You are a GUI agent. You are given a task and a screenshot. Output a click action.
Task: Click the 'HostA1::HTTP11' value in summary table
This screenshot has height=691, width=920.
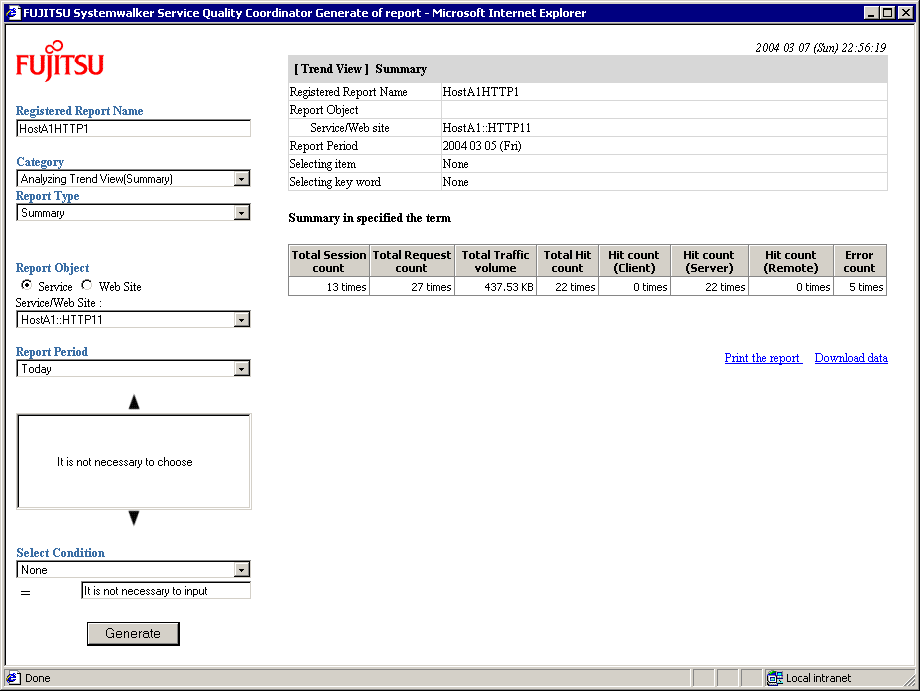(x=486, y=128)
